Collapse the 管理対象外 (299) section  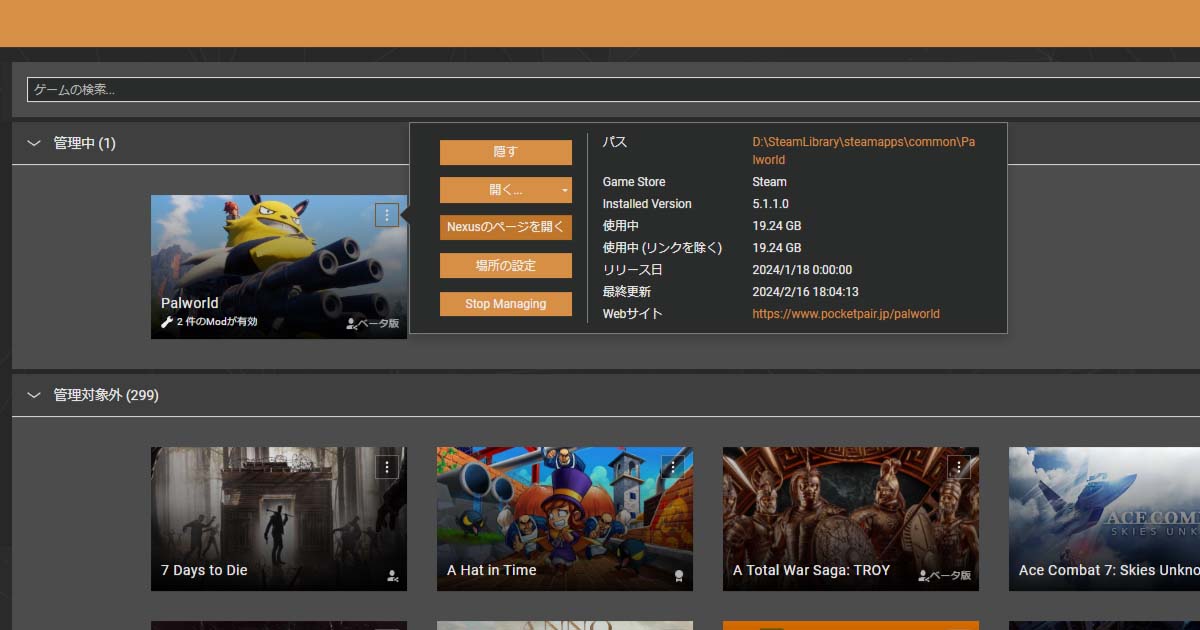pos(33,395)
